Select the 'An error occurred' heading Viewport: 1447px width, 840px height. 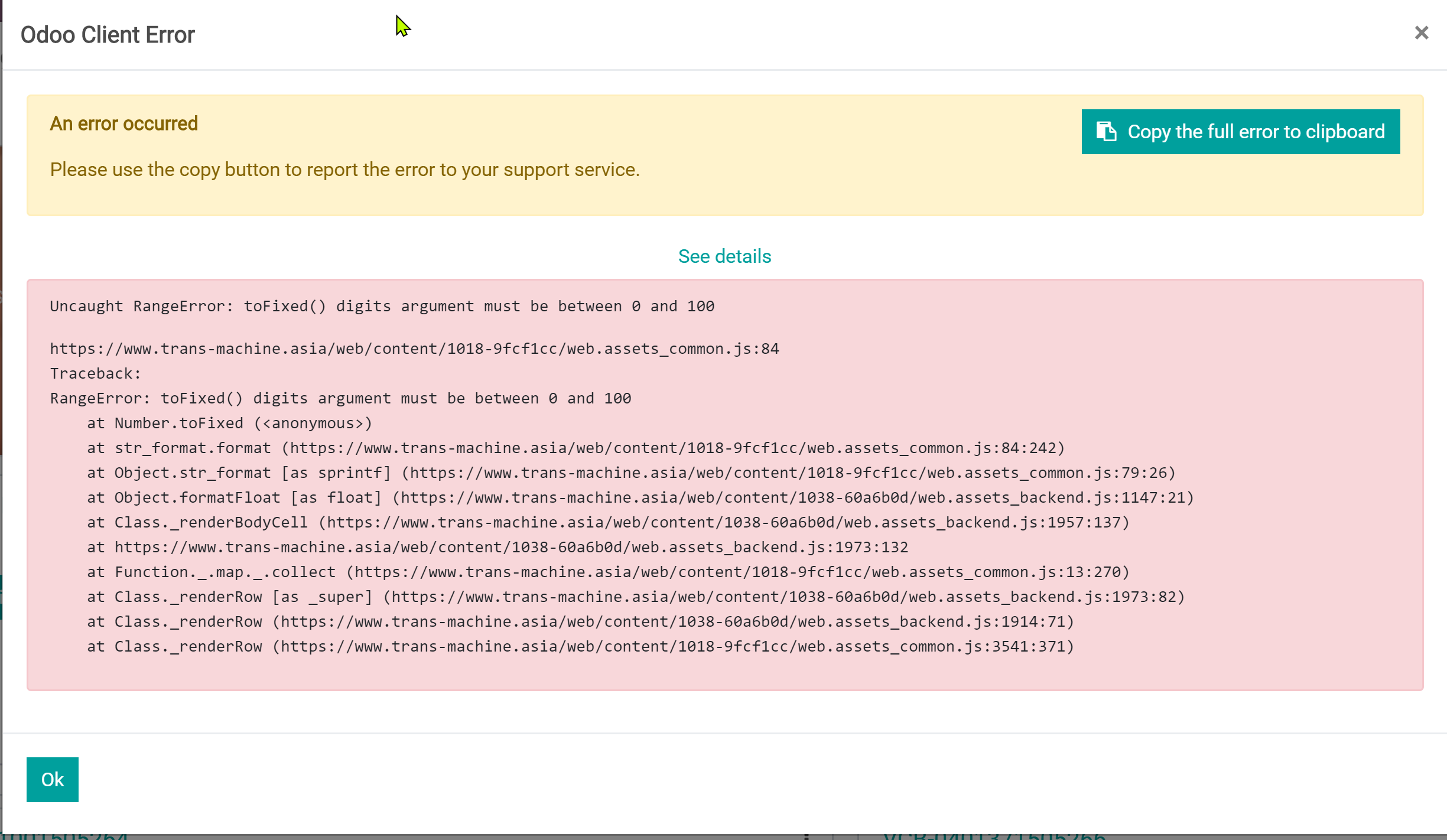pyautogui.click(x=124, y=123)
